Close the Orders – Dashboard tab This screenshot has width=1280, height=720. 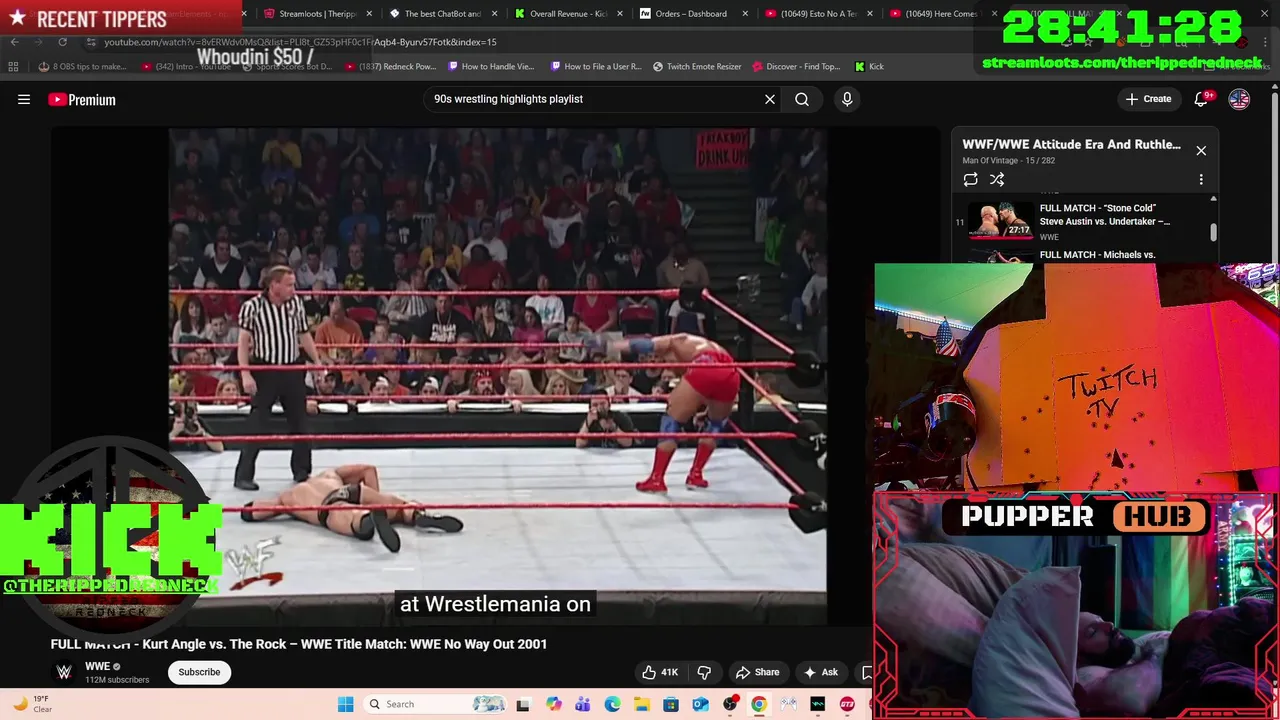click(744, 14)
